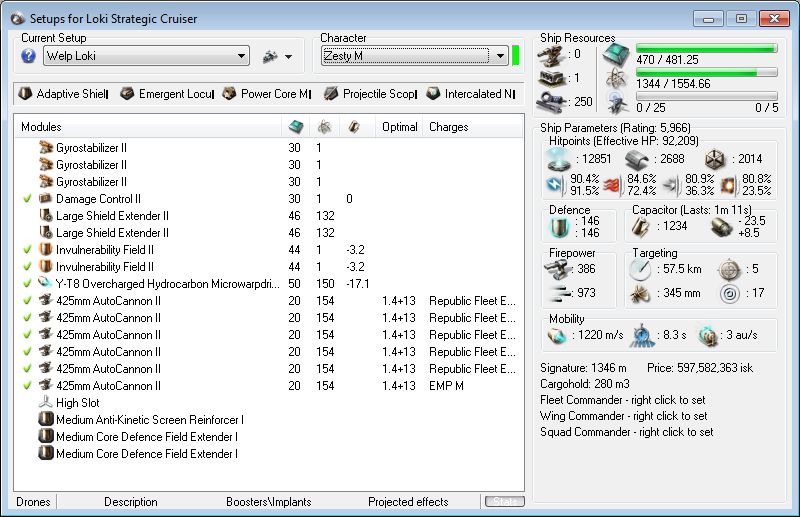Click the turret hardpoints icon in Ship Resources
The height and width of the screenshot is (517, 800).
(x=551, y=55)
